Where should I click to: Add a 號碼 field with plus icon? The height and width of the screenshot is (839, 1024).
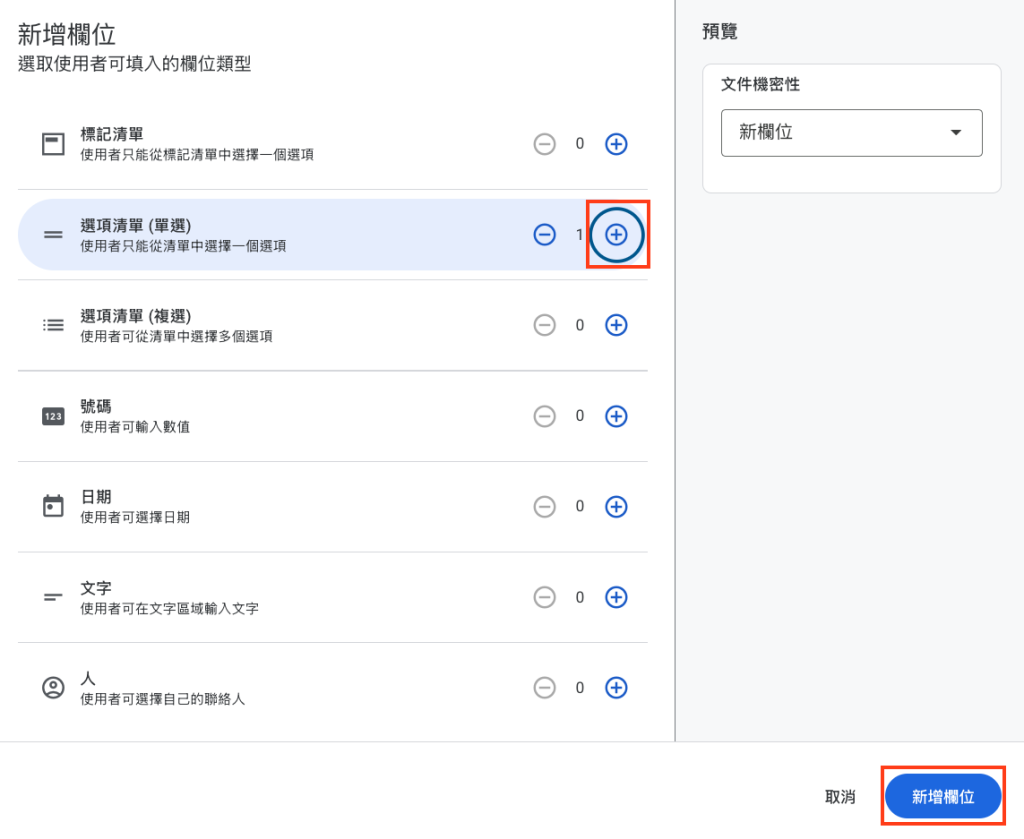coord(616,416)
